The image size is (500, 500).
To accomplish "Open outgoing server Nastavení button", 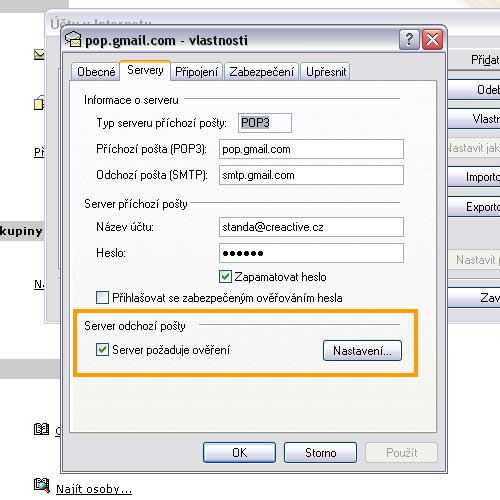I will pyautogui.click(x=362, y=350).
